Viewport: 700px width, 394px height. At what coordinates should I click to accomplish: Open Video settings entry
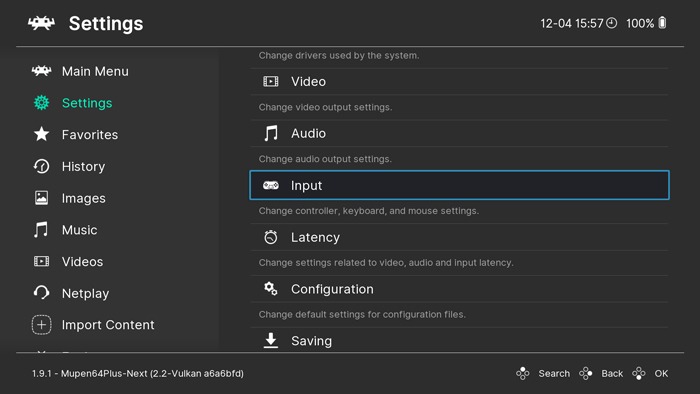pyautogui.click(x=459, y=81)
